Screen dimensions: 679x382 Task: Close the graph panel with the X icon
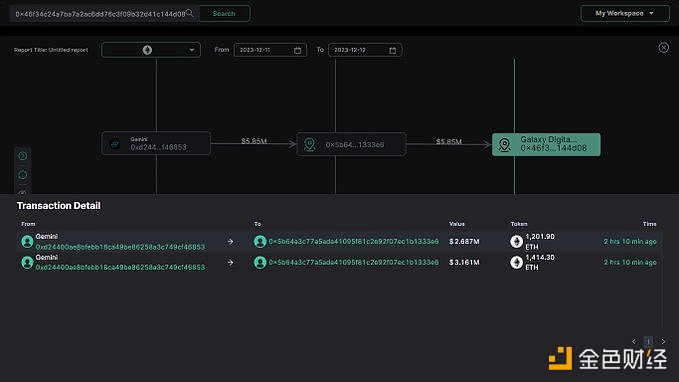point(663,48)
